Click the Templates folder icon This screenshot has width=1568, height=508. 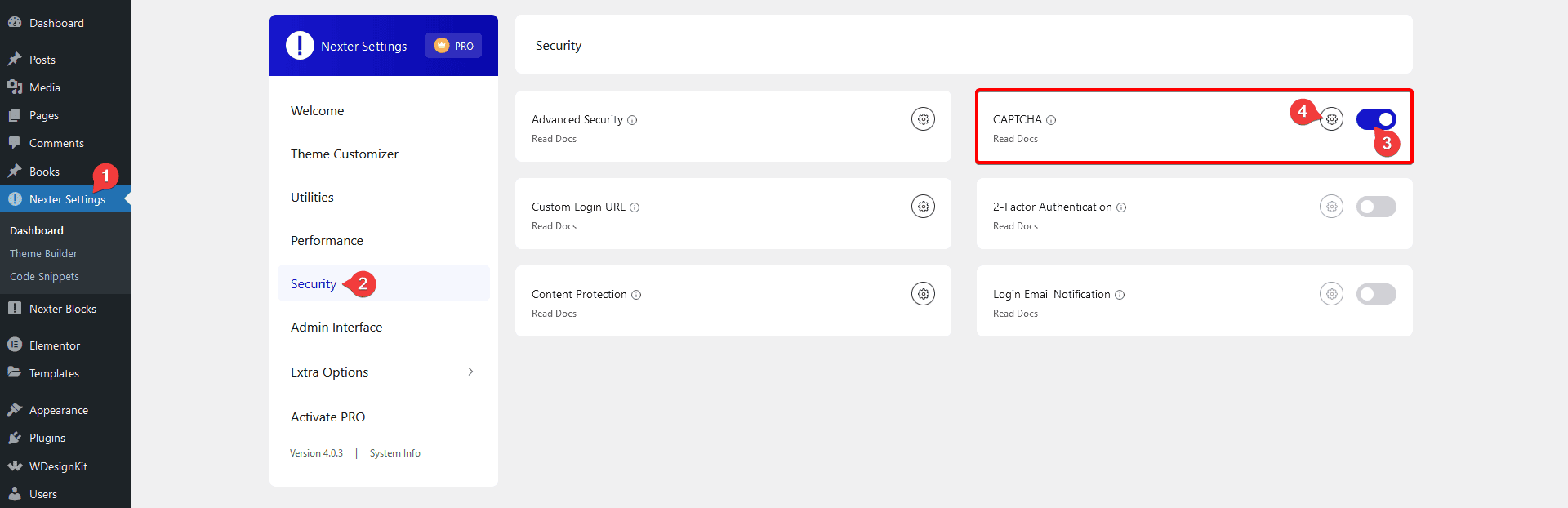coord(15,372)
